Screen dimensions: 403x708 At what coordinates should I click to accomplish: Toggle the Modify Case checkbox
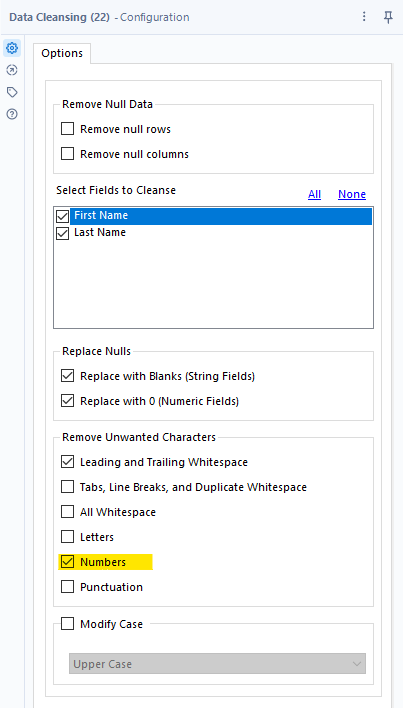[x=67, y=624]
